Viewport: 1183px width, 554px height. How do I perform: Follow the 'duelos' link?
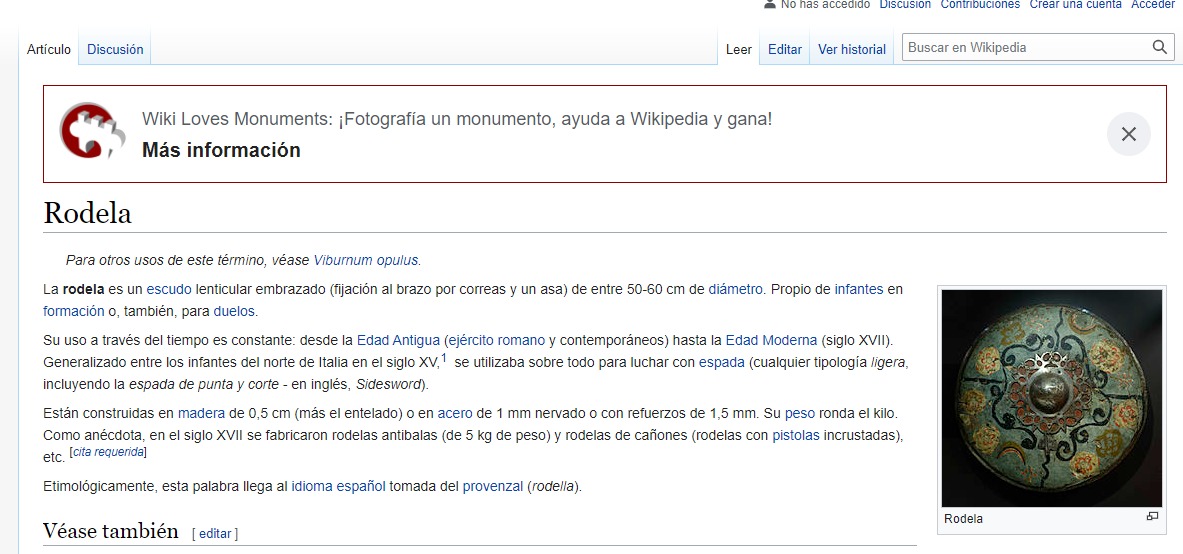click(235, 311)
